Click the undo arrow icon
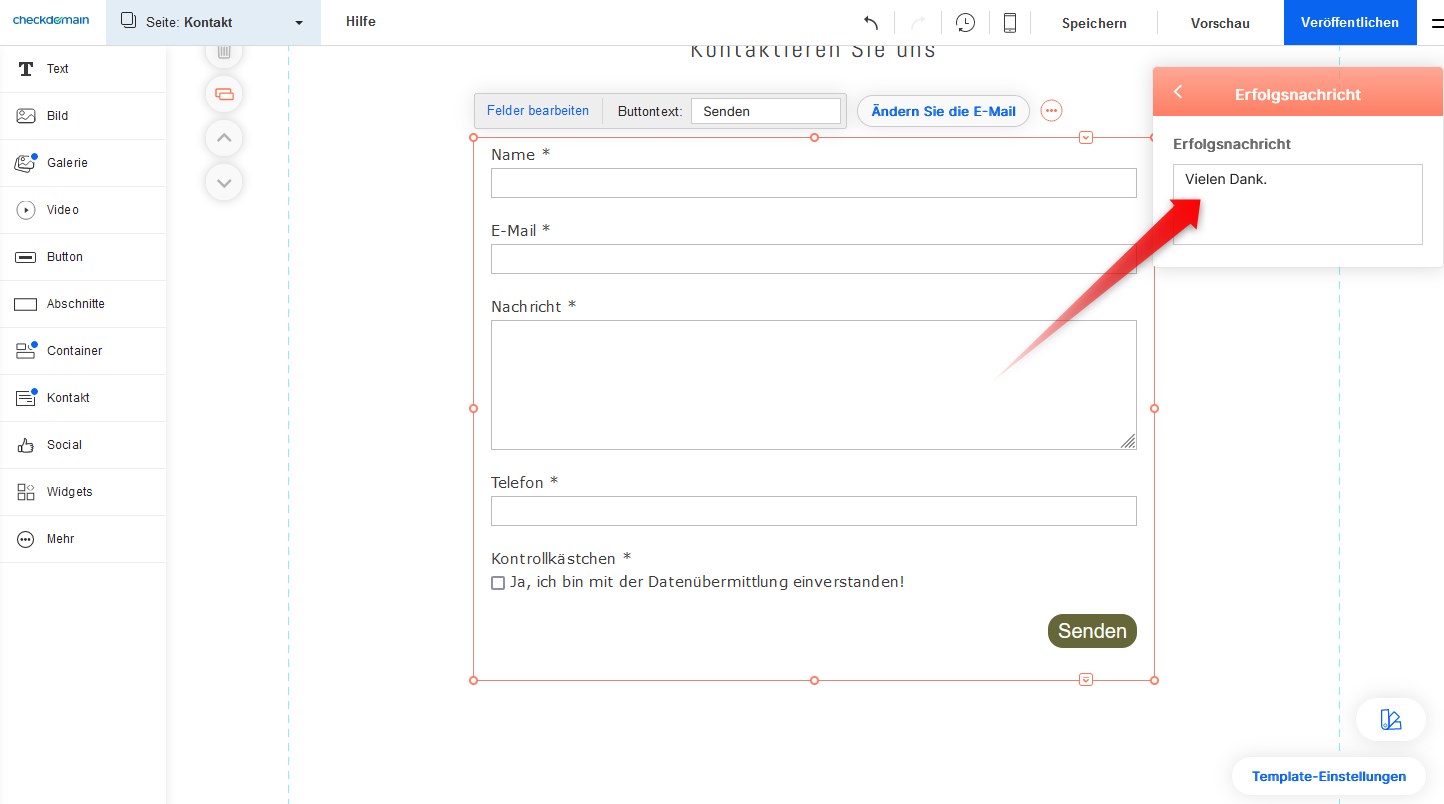This screenshot has width=1444, height=804. coord(871,23)
